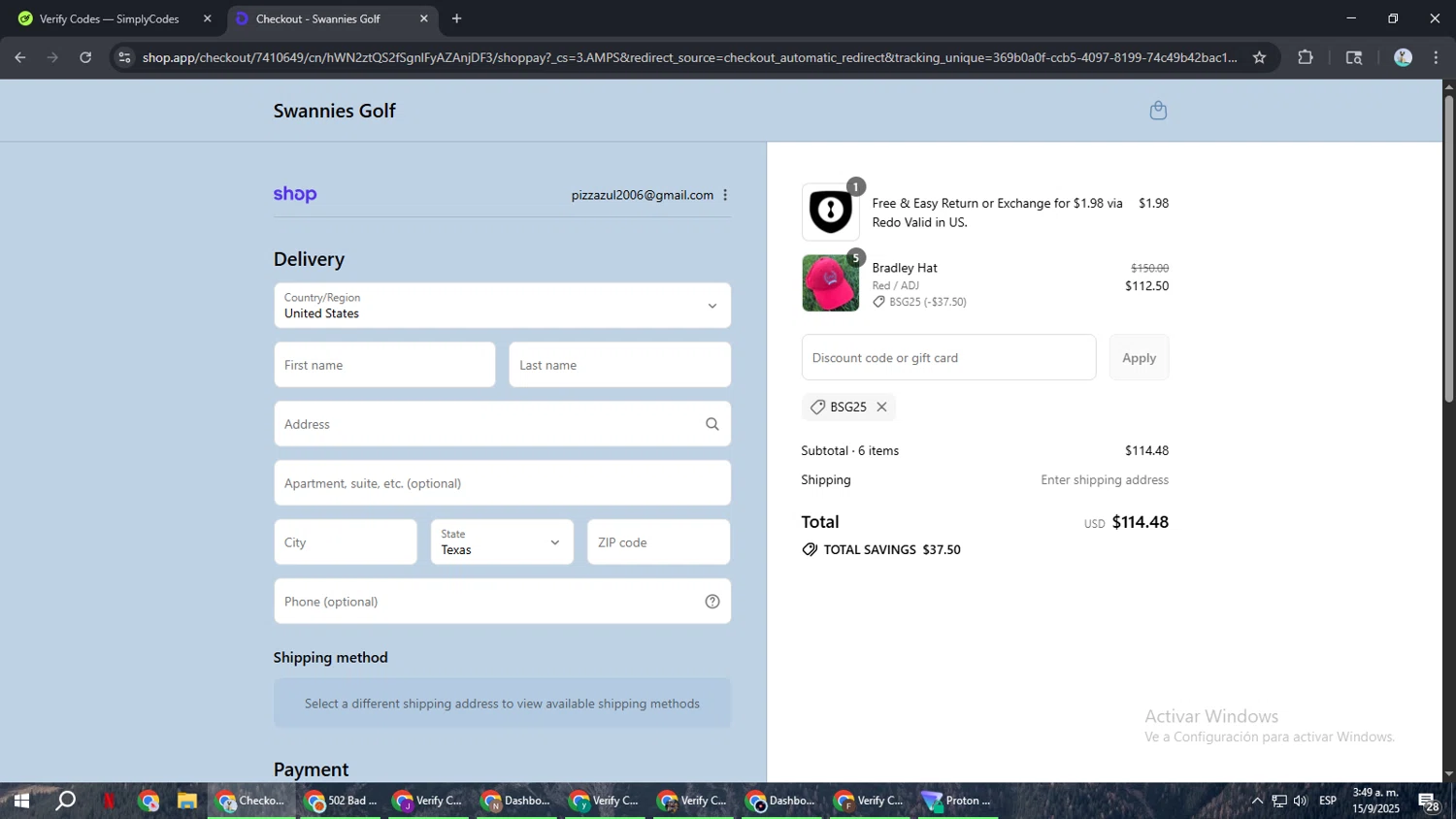This screenshot has width=1456, height=819.
Task: Click the Shop logo
Action: [x=295, y=194]
